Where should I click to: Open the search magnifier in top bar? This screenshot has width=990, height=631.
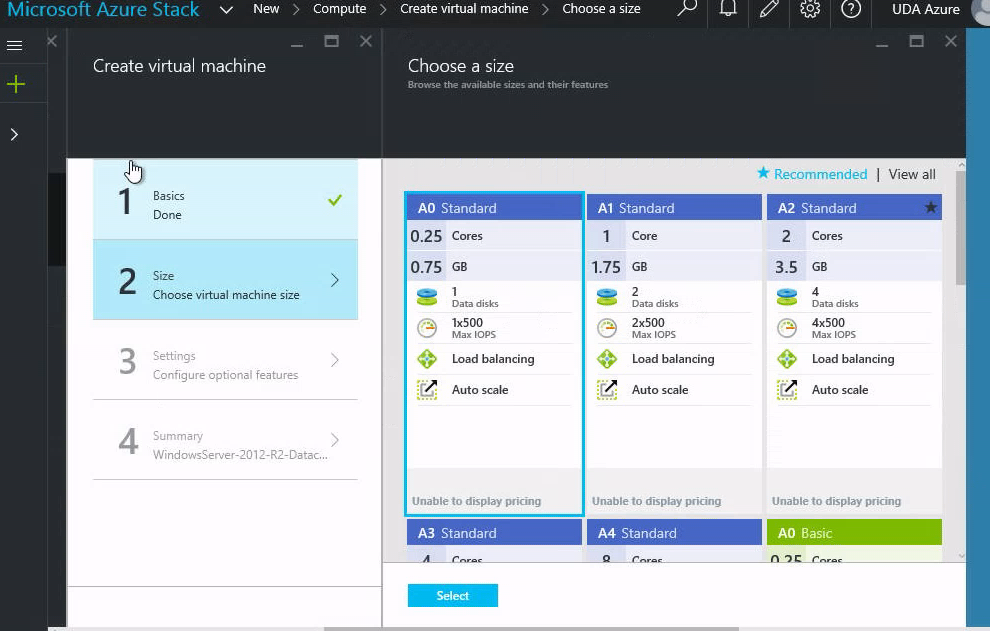(687, 9)
